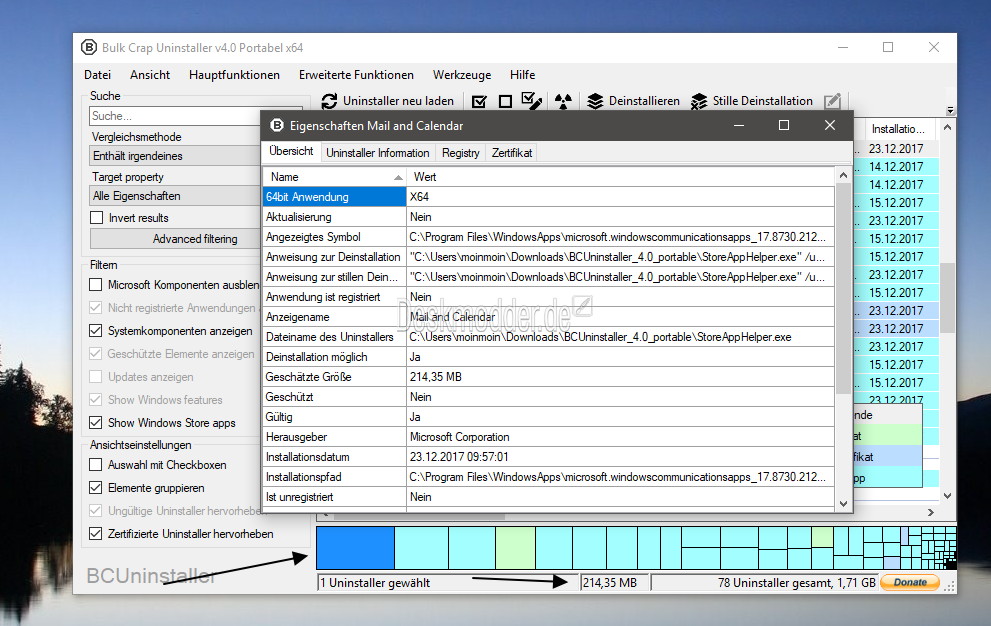Open the Ansicht menu
This screenshot has width=991, height=626.
(x=150, y=75)
